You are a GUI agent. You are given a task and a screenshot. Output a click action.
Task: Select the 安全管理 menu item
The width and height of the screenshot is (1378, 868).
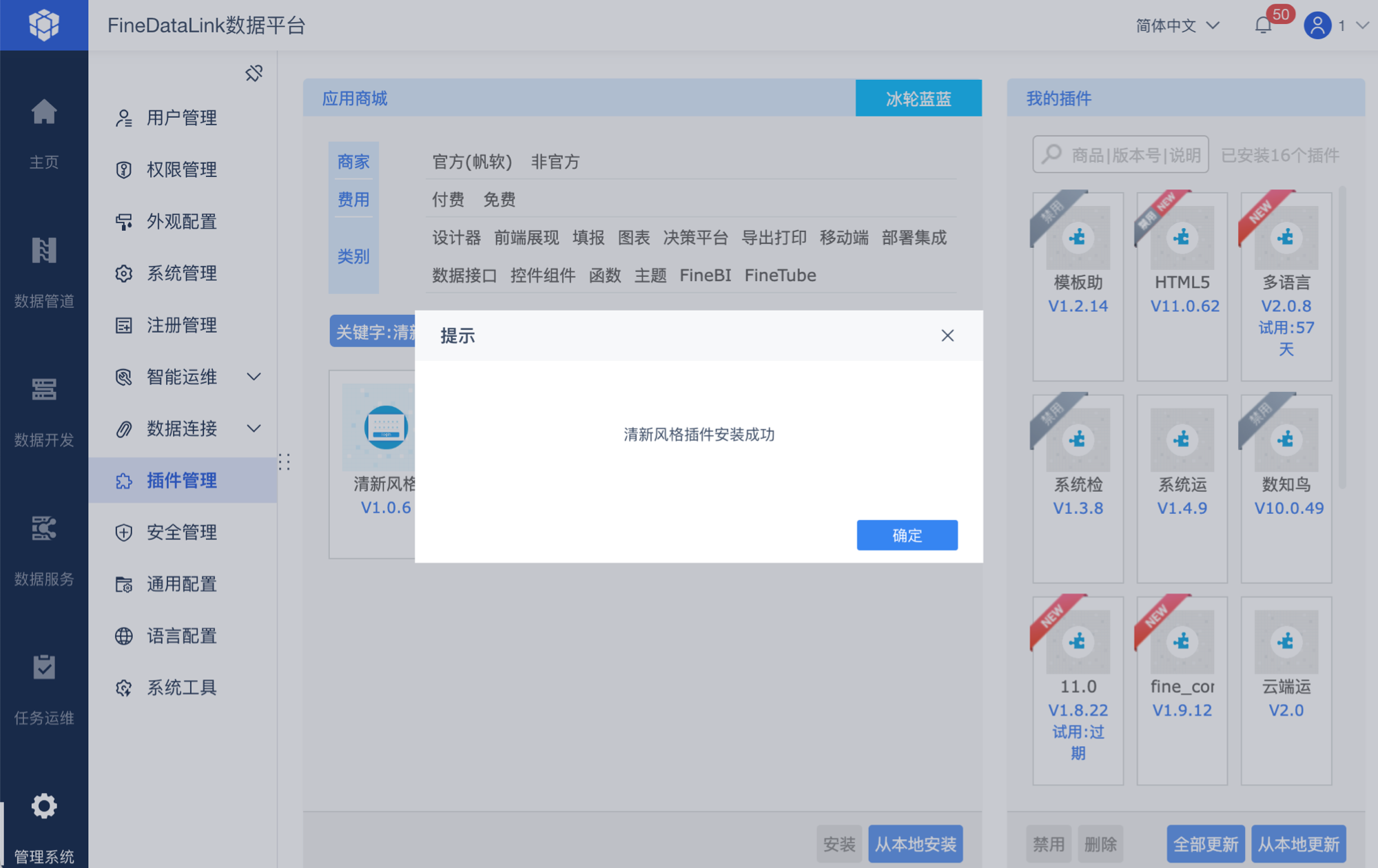(x=181, y=532)
